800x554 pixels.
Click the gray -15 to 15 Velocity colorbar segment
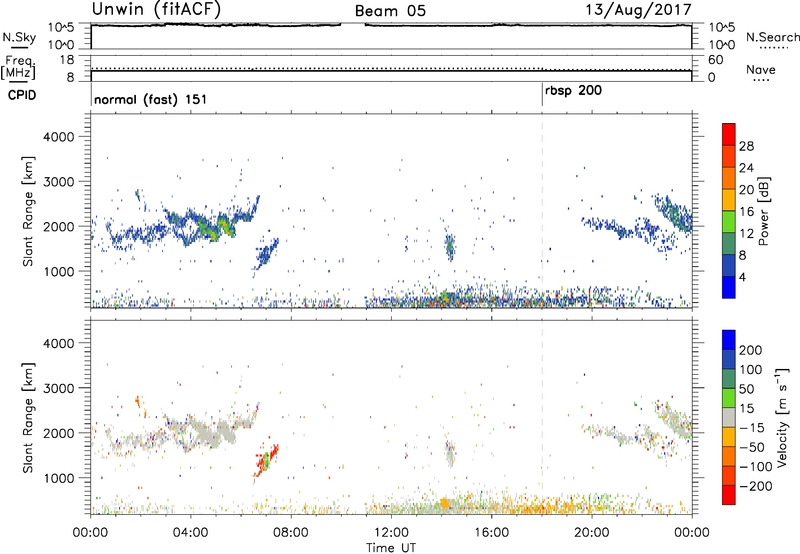click(729, 417)
